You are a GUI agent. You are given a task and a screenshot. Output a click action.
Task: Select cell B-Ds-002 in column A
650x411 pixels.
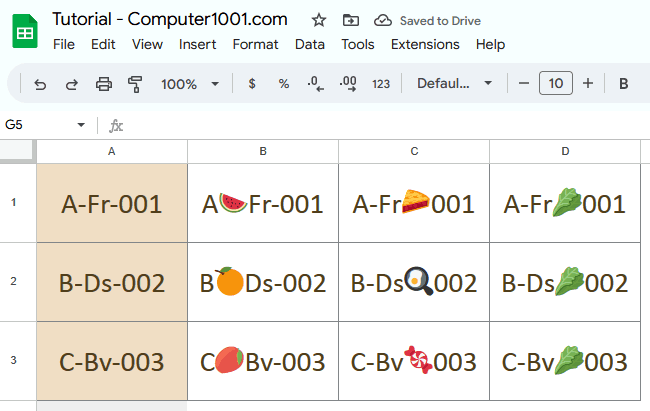(112, 282)
